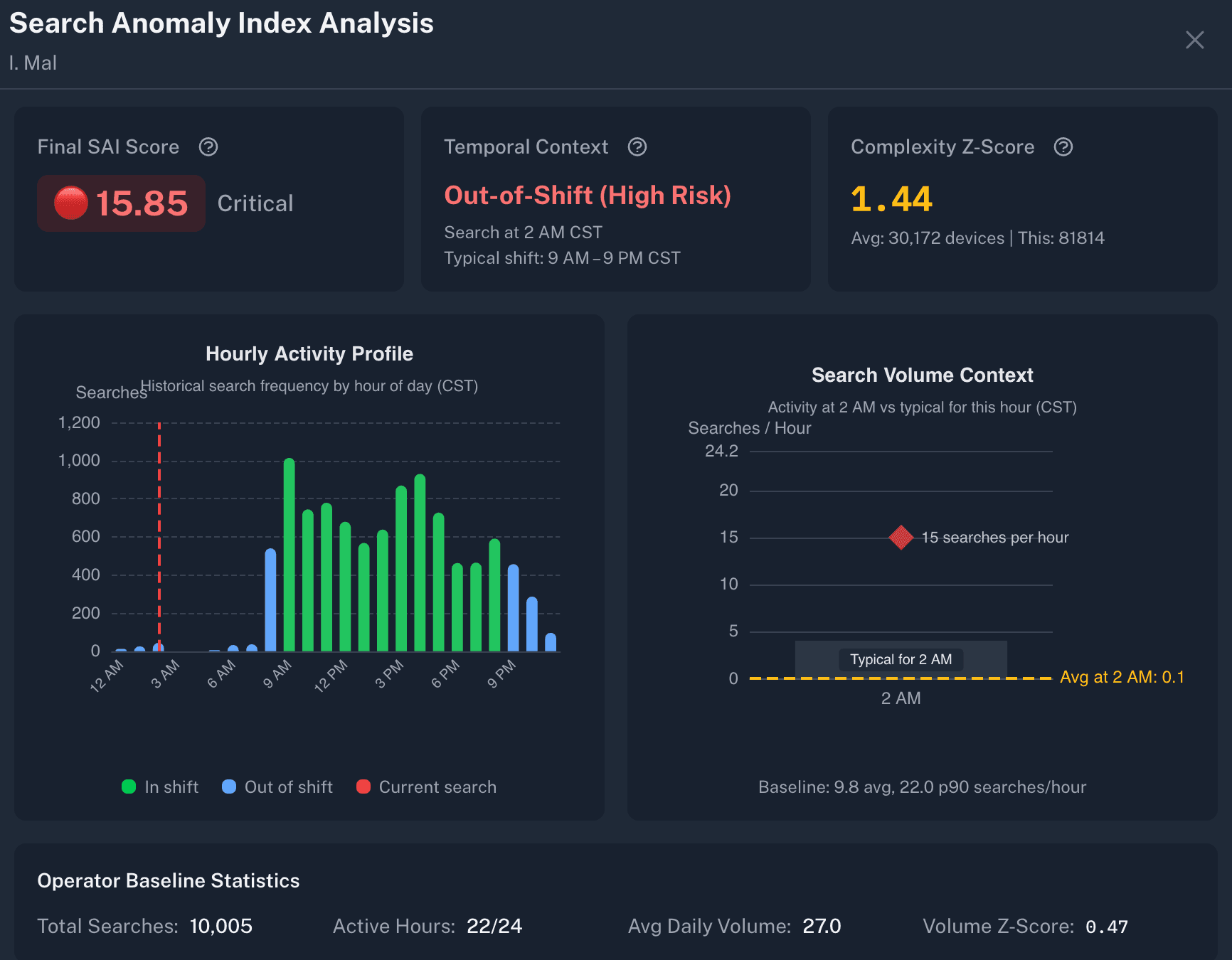Toggle the In shift legend label
1232x960 pixels.
171,787
